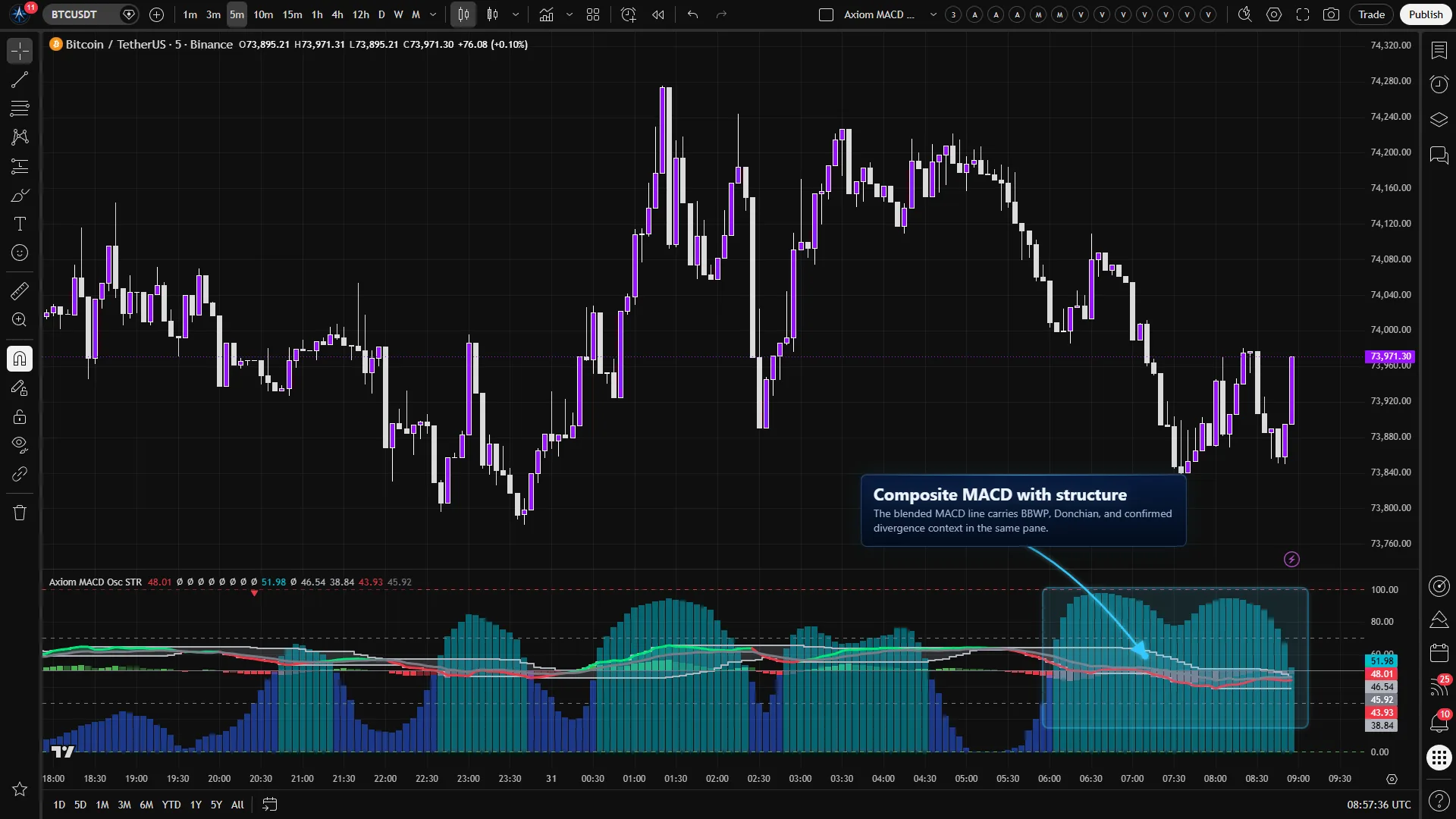This screenshot has height=819, width=1456.
Task: Switch to the 3m timeframe
Action: point(213,14)
